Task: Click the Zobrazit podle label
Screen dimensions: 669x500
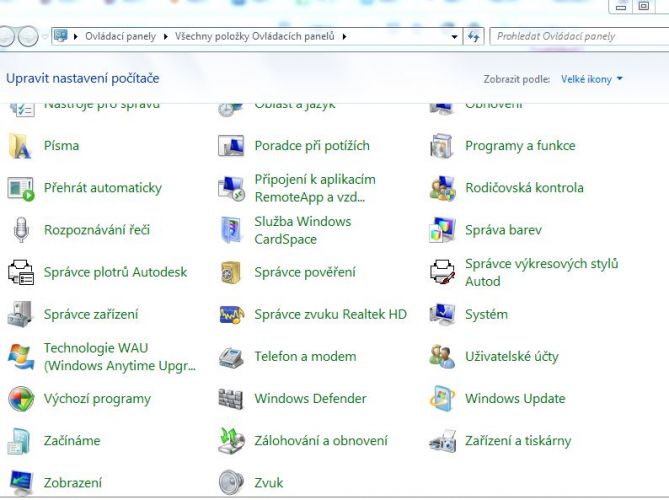Action: pyautogui.click(x=516, y=79)
